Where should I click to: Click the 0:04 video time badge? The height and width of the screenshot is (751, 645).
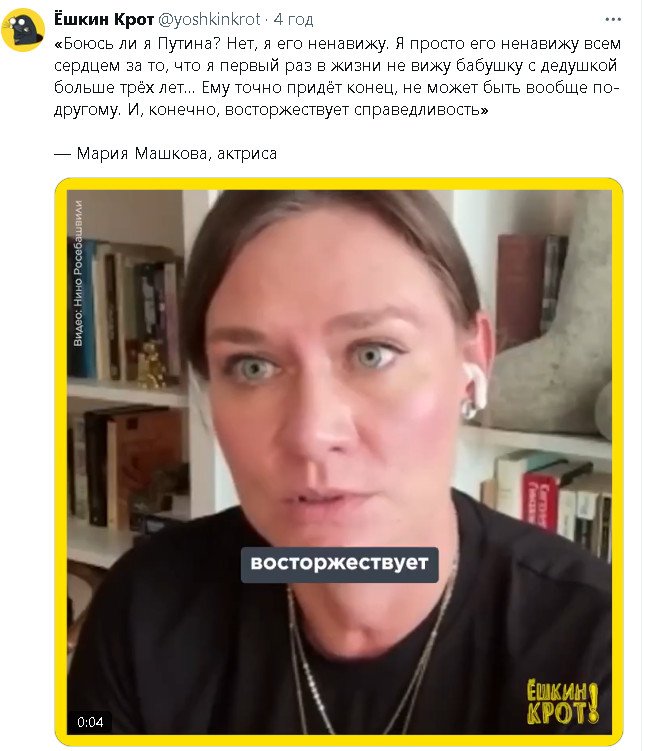(90, 722)
